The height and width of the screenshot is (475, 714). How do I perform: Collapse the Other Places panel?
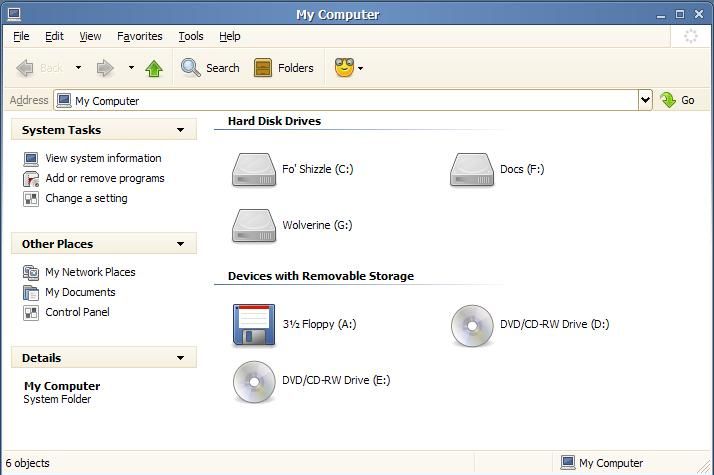coord(180,244)
